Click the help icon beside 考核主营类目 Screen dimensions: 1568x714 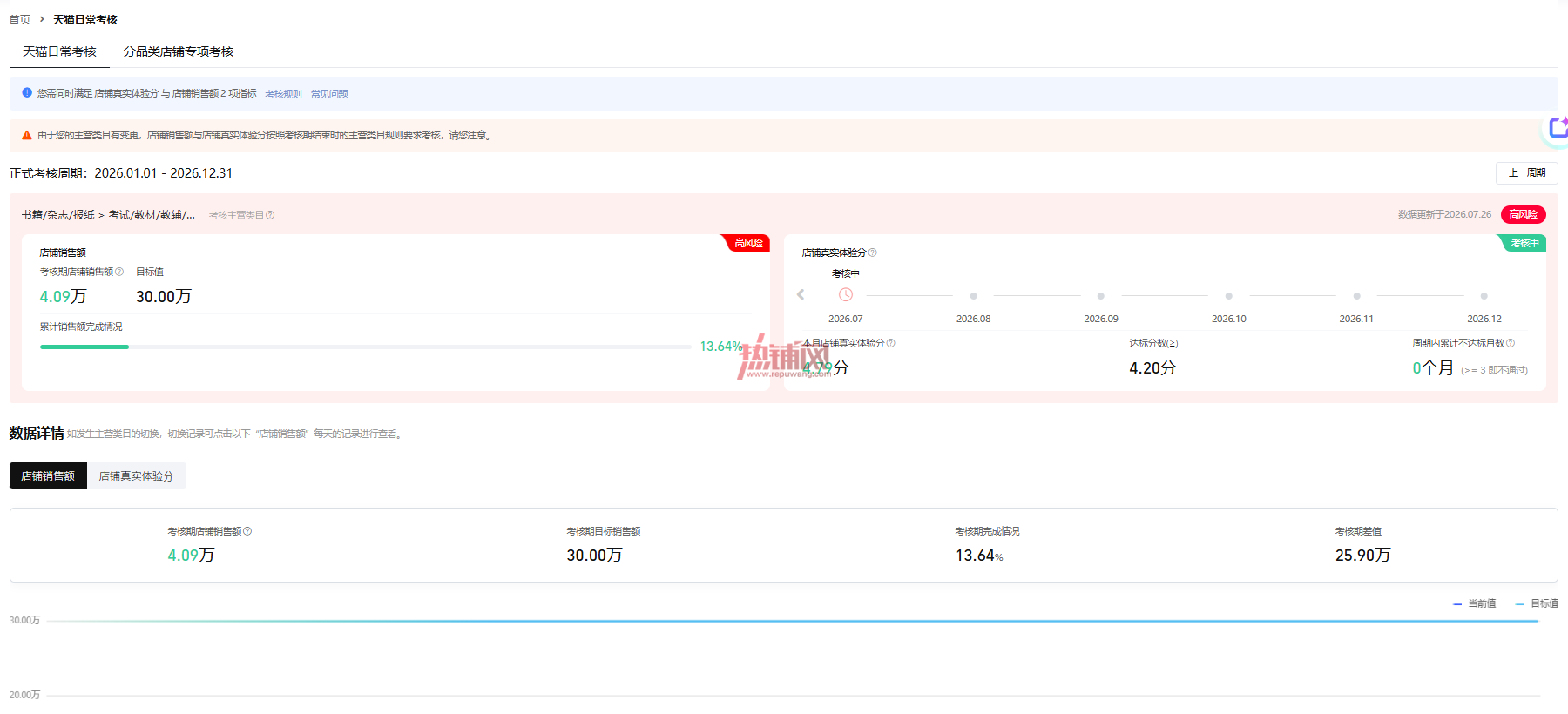(x=270, y=215)
